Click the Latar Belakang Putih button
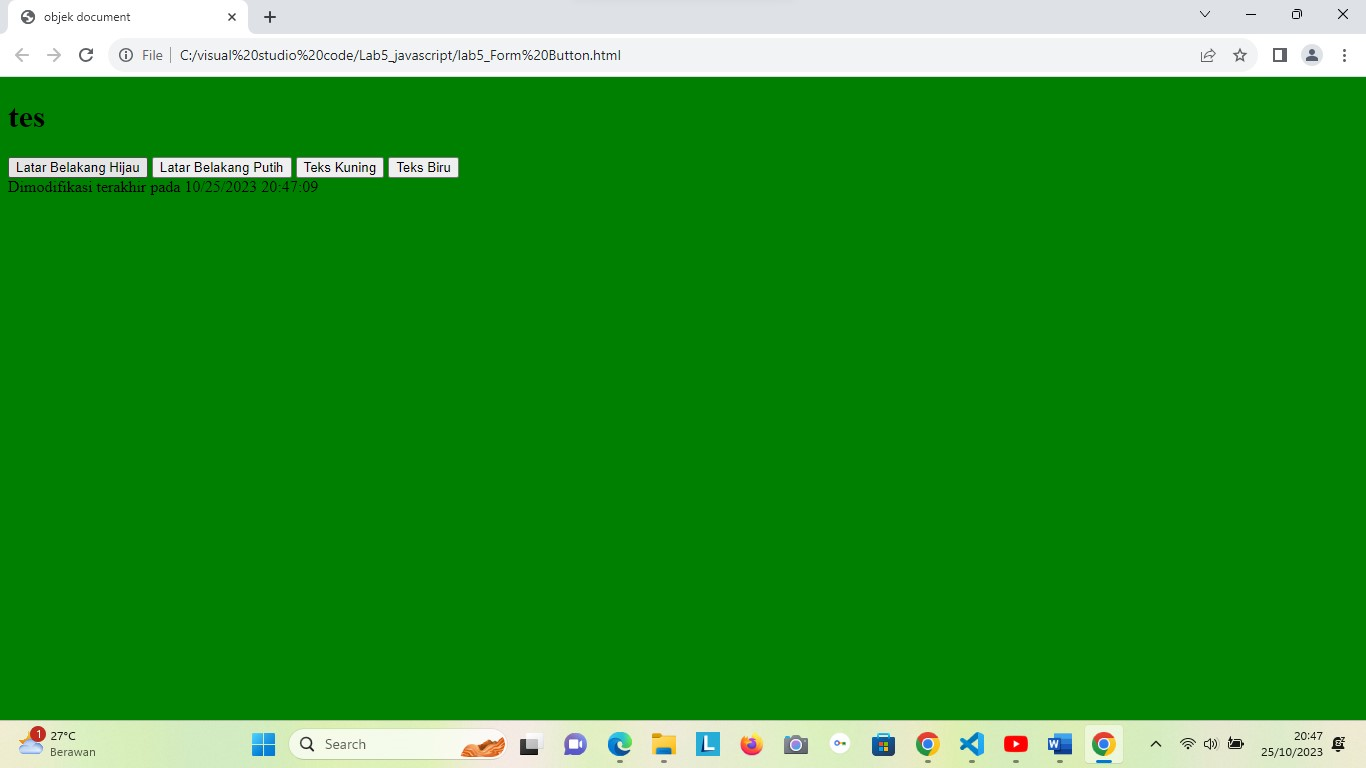The height and width of the screenshot is (768, 1366). 221,167
